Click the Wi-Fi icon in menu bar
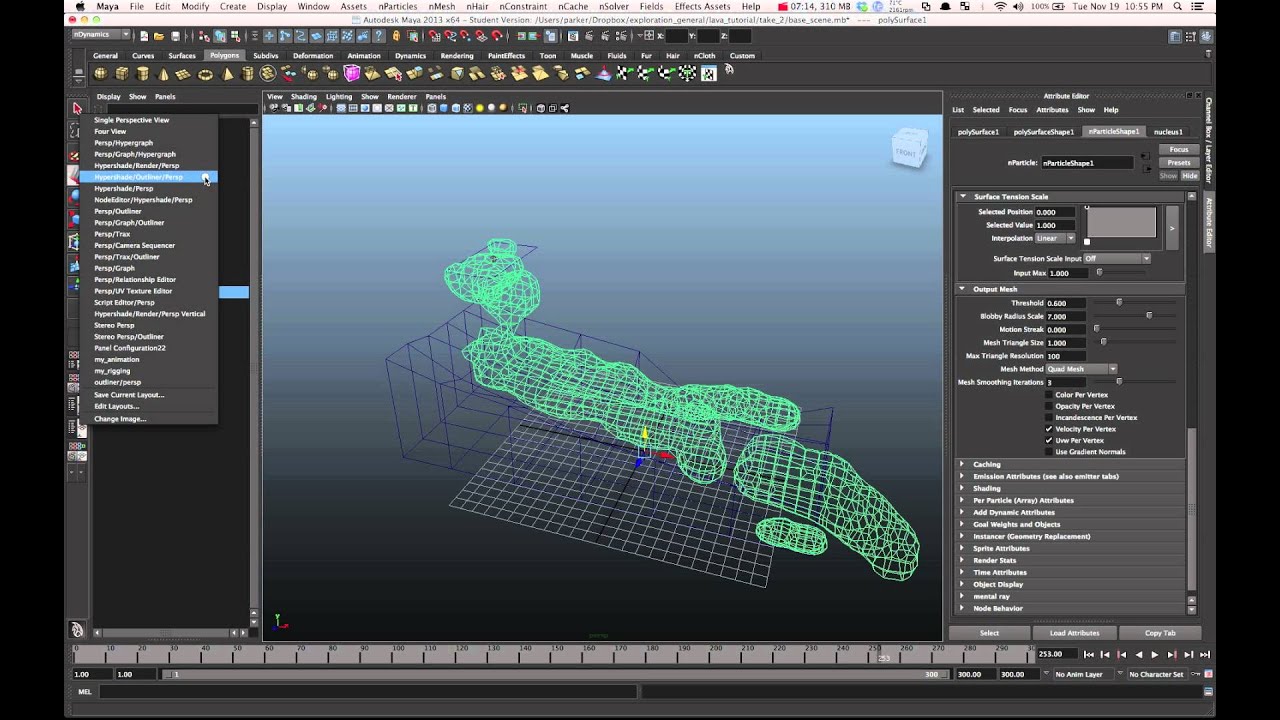 point(1001,6)
